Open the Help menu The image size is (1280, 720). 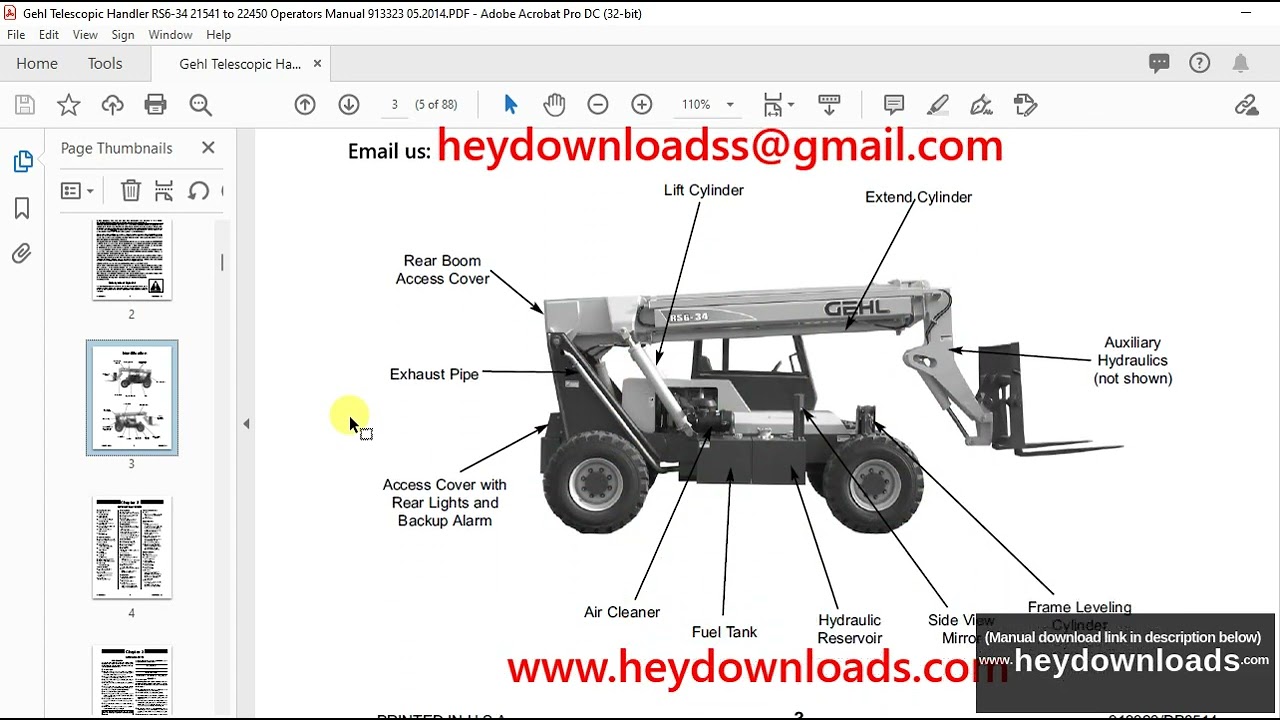point(218,35)
